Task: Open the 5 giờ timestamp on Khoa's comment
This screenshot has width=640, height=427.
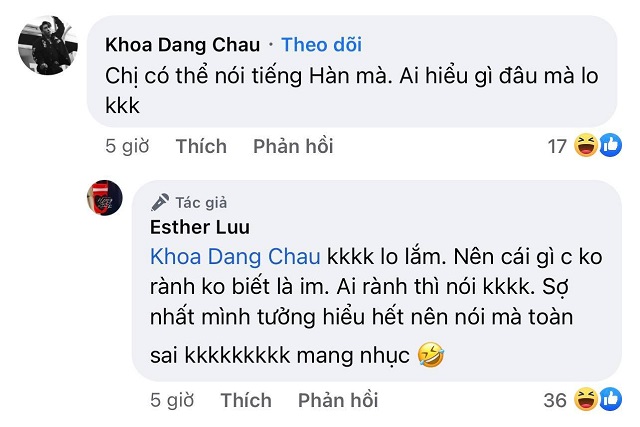Action: click(127, 146)
